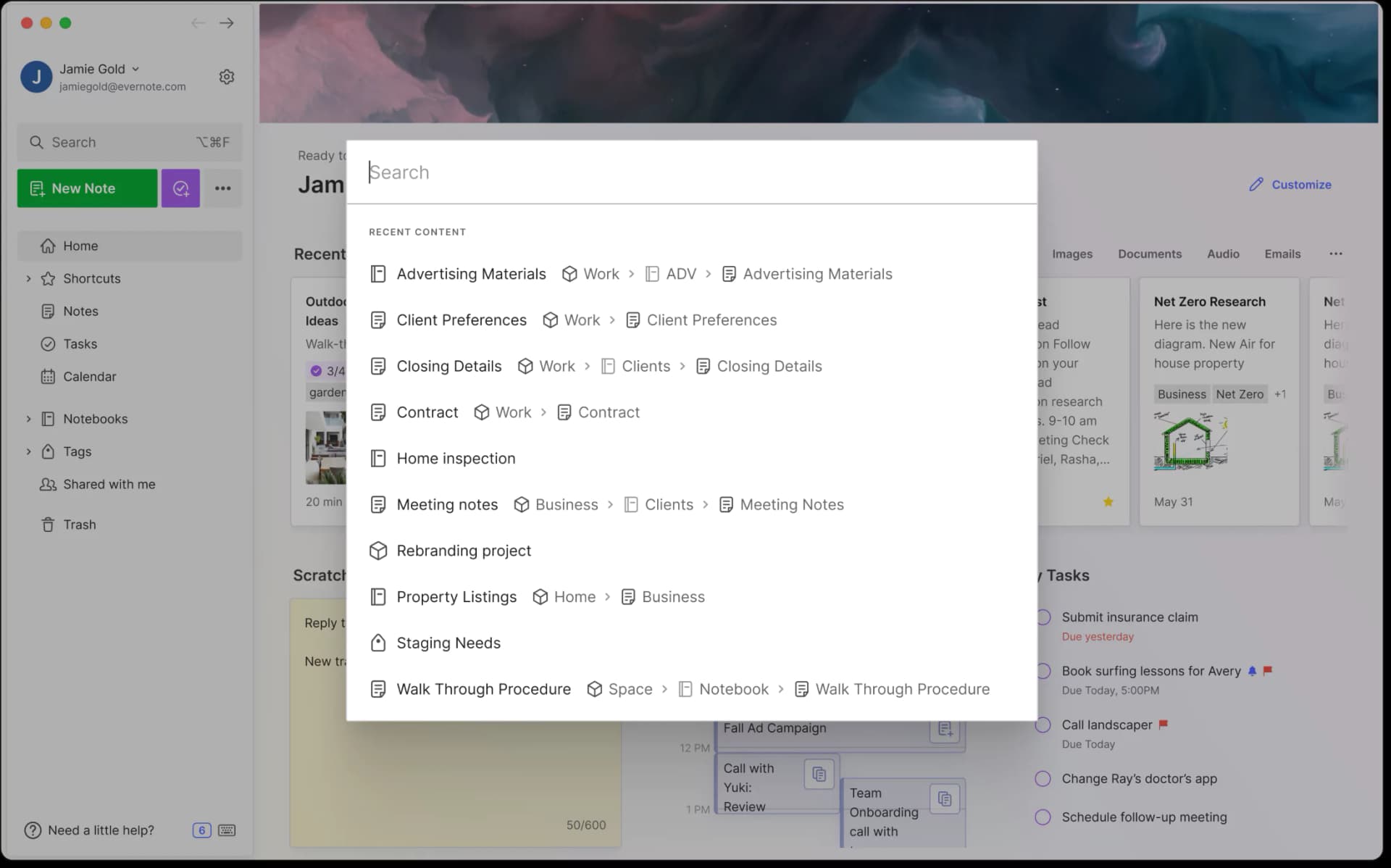Click the Customize link
The image size is (1391, 868).
[x=1300, y=184]
